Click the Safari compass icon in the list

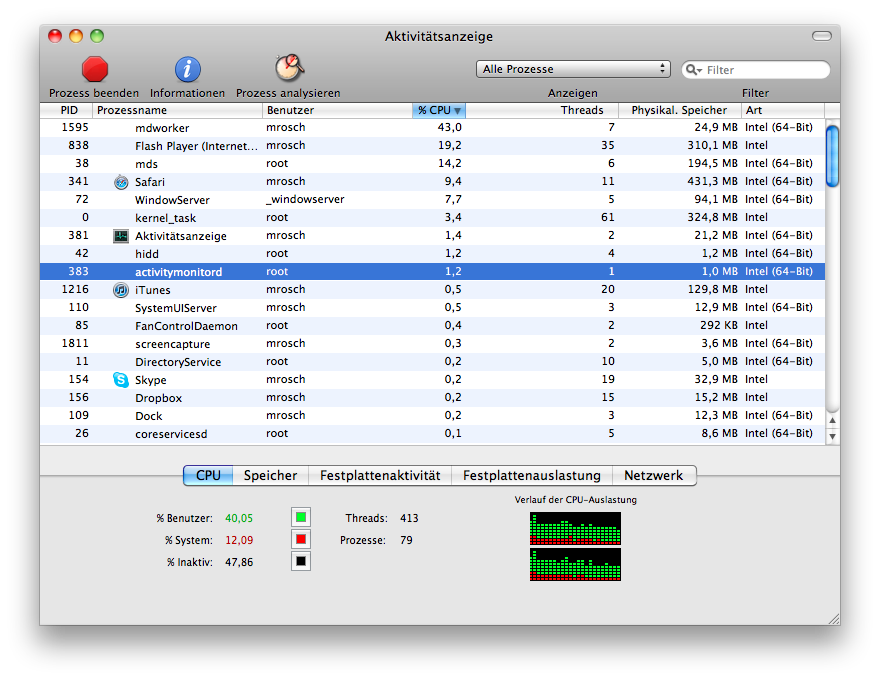click(x=121, y=182)
